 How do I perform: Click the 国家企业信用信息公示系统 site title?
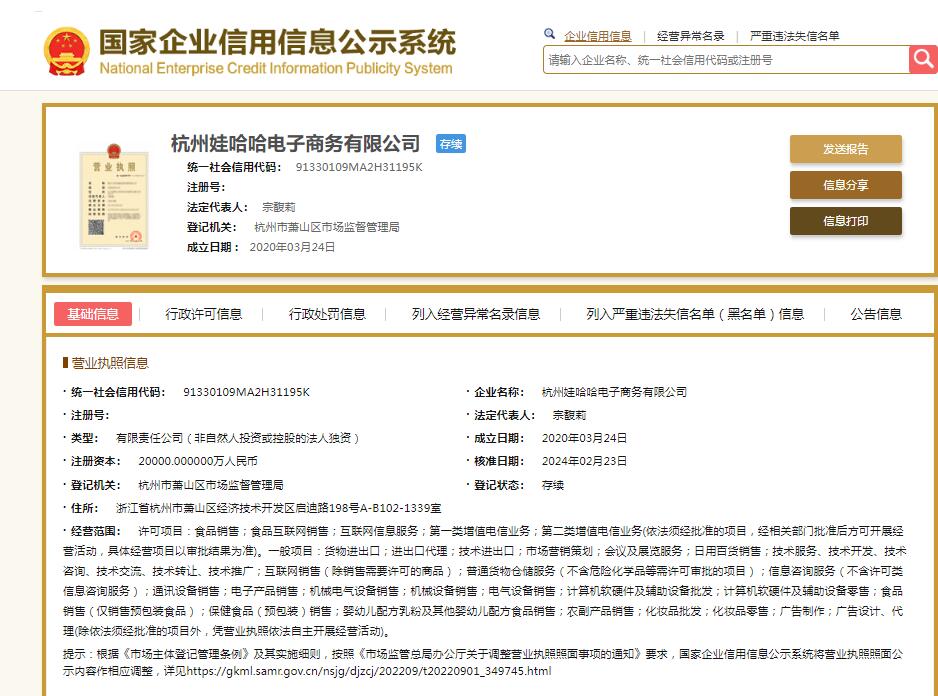(277, 43)
